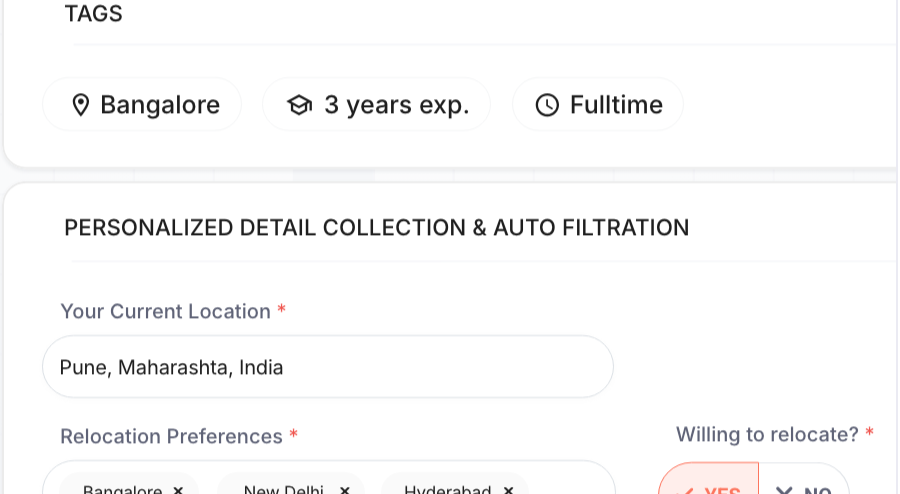Screen dimensions: 900x494
Task: Click the location pin icon beside Bangalore tag
Action: pyautogui.click(x=81, y=105)
